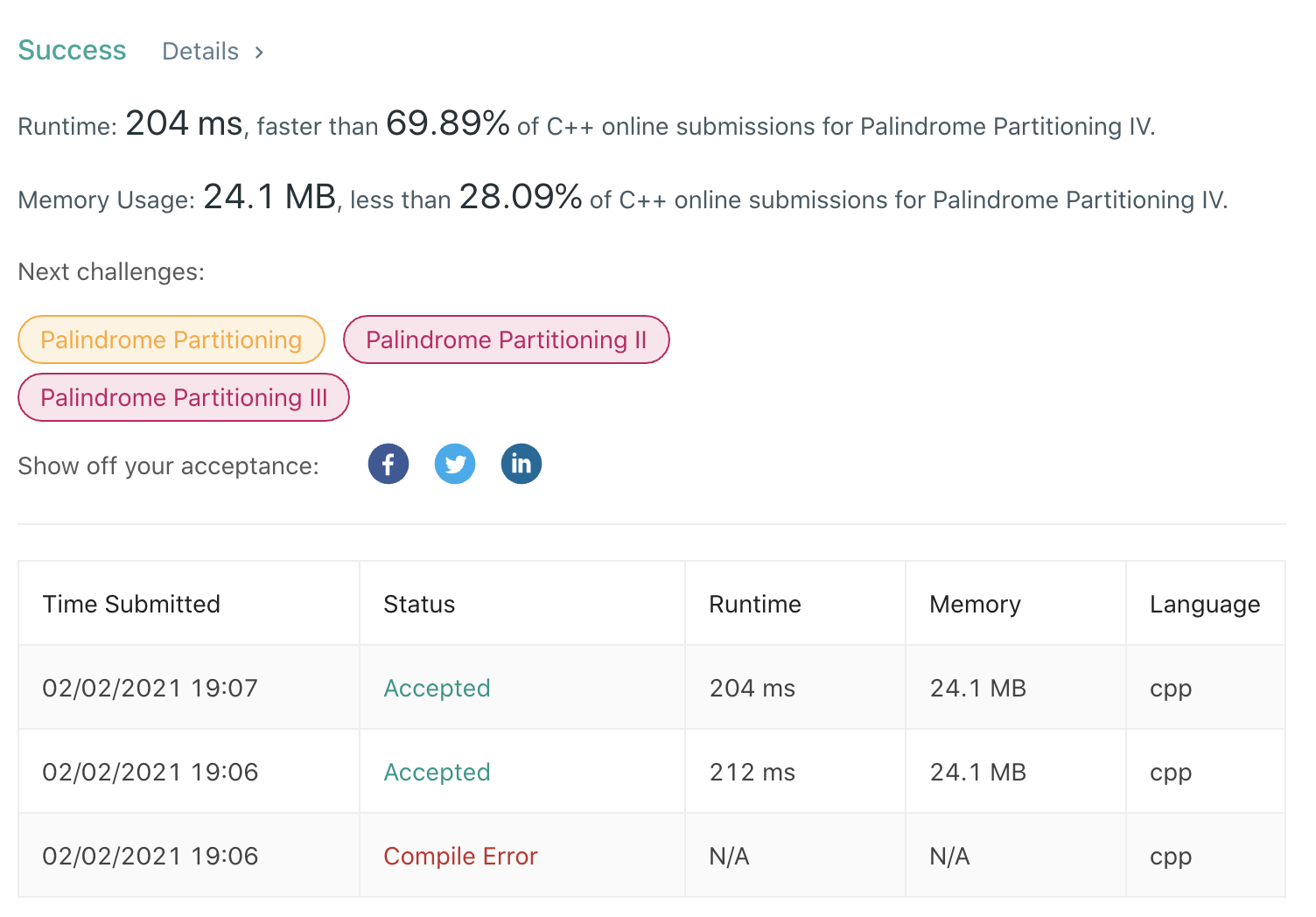
Task: Select the Memory column header
Action: (975, 604)
